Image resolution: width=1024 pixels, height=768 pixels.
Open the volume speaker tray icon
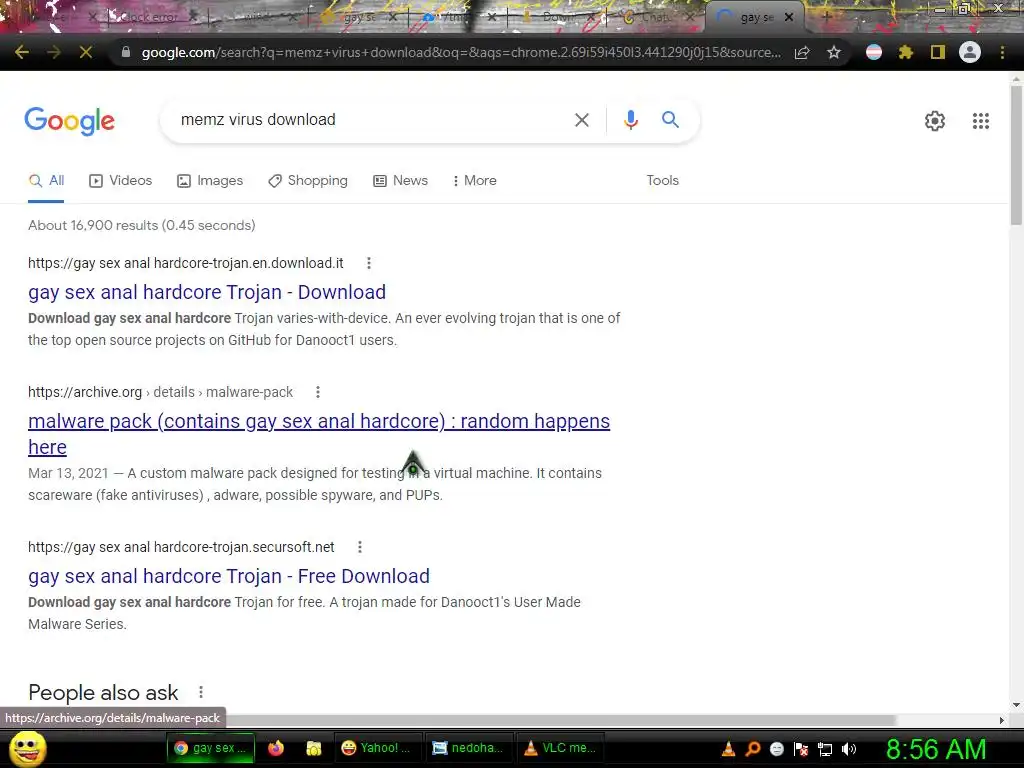click(x=849, y=749)
